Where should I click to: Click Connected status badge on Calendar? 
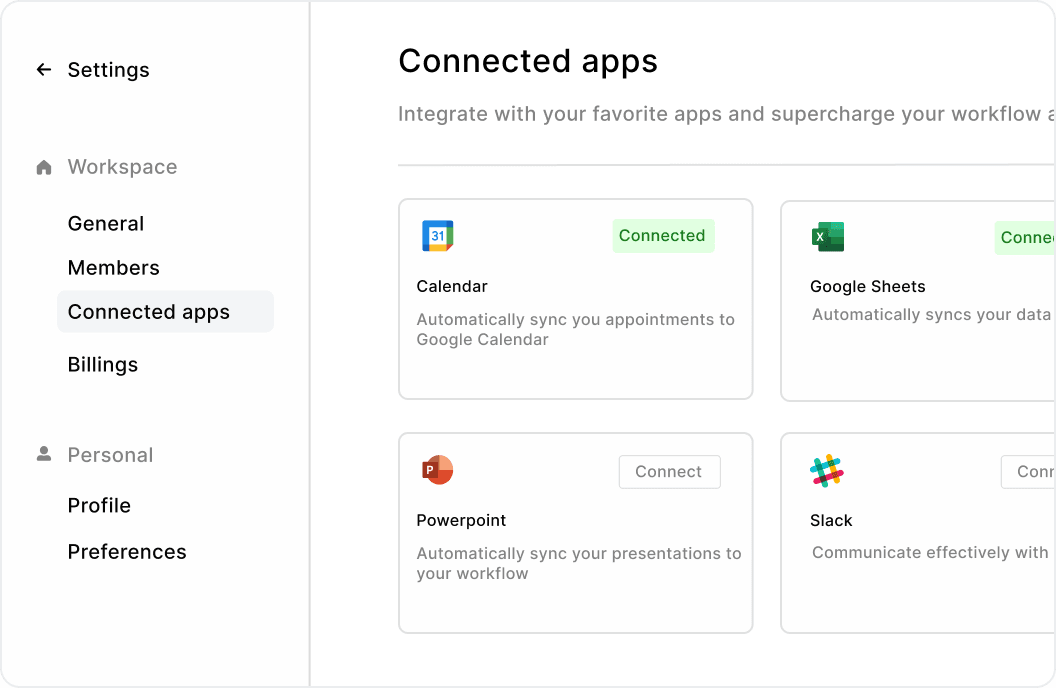[x=663, y=236]
